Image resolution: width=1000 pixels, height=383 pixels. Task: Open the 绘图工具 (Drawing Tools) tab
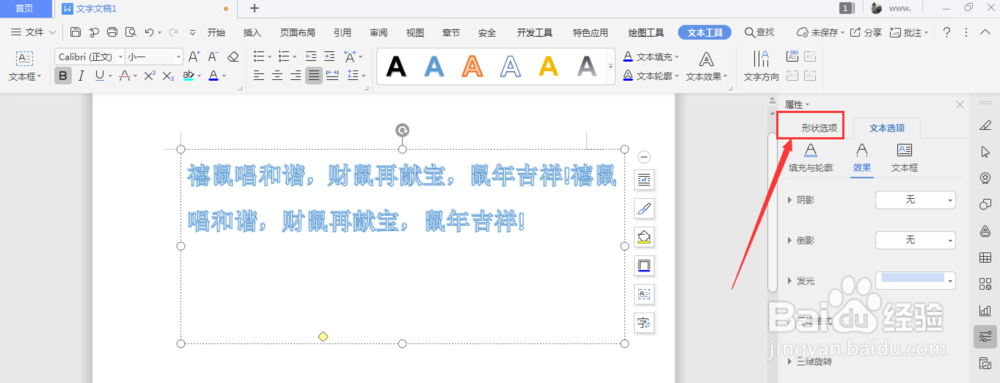pos(646,33)
